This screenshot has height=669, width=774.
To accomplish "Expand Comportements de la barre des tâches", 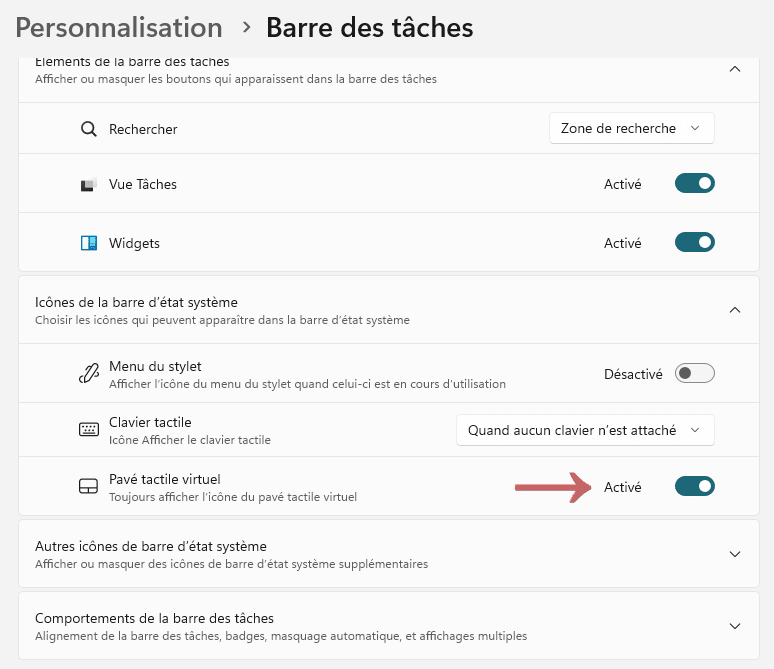I will [x=735, y=626].
